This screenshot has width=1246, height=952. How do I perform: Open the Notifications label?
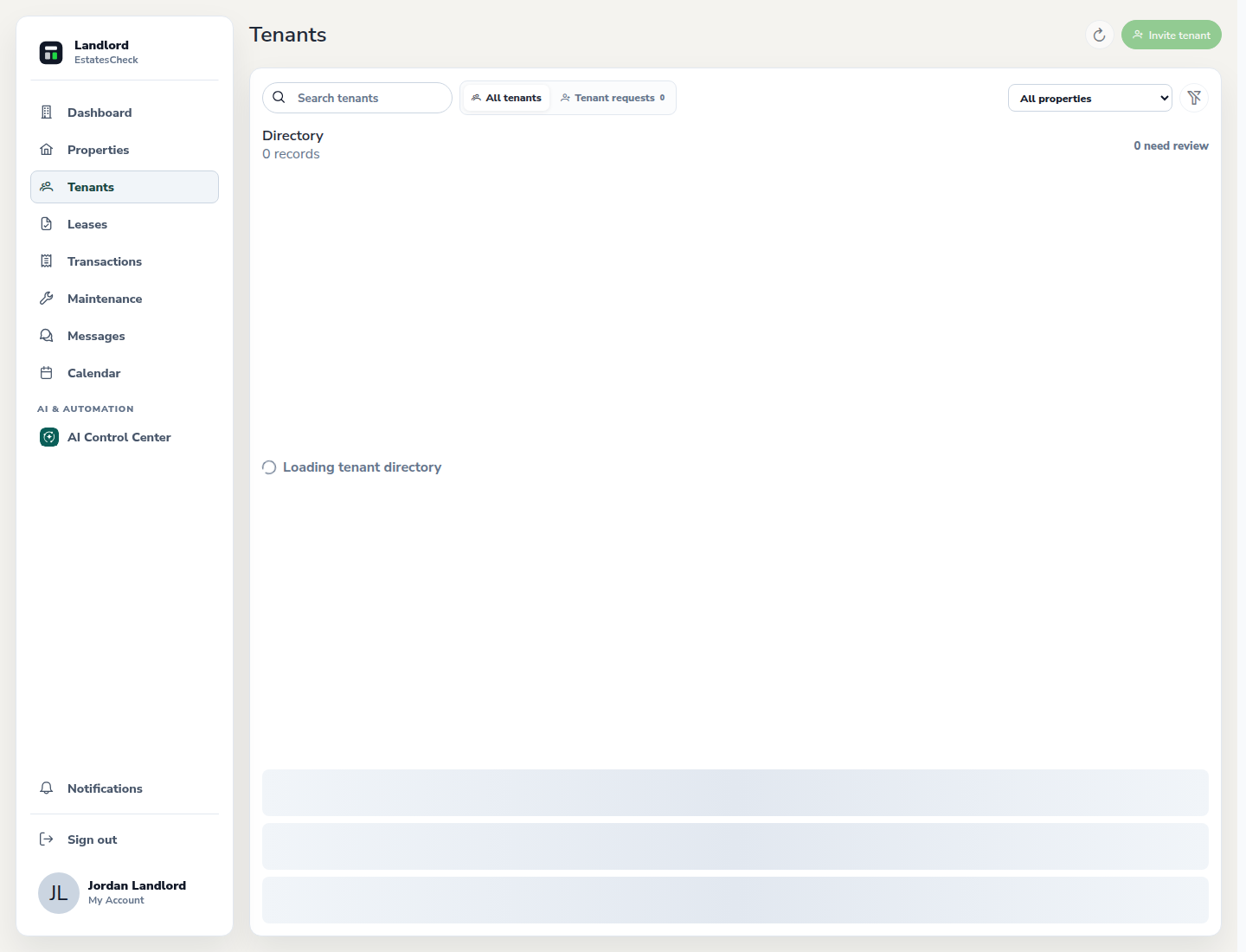point(105,788)
